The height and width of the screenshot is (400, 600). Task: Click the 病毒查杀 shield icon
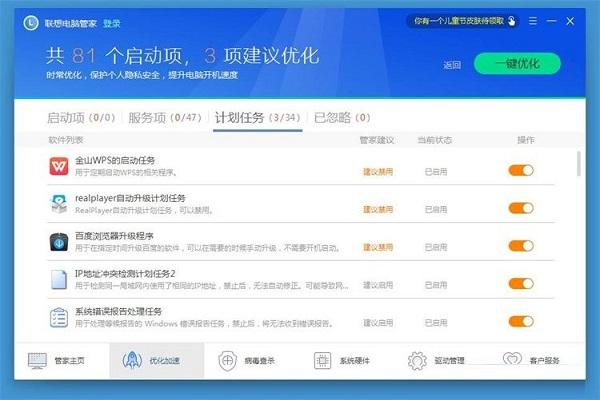(x=227, y=361)
